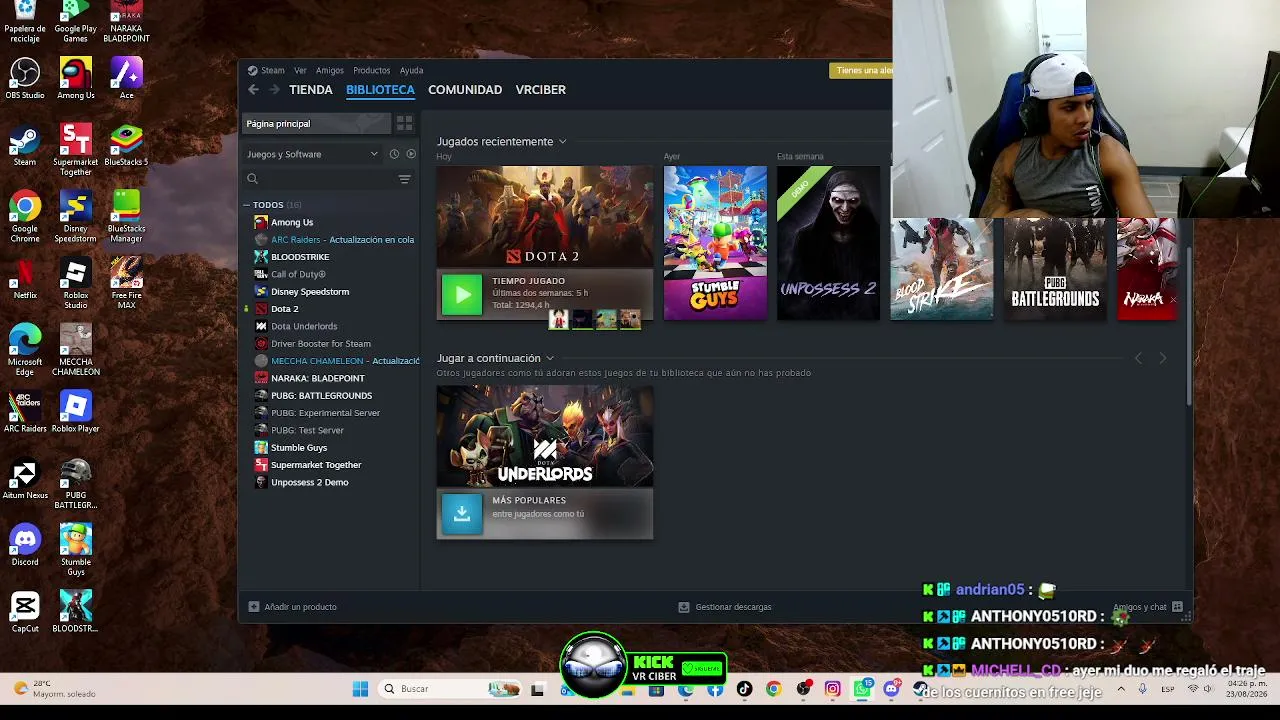
Task: Open the Jugar a continuación shelf dropdown
Action: click(x=549, y=358)
